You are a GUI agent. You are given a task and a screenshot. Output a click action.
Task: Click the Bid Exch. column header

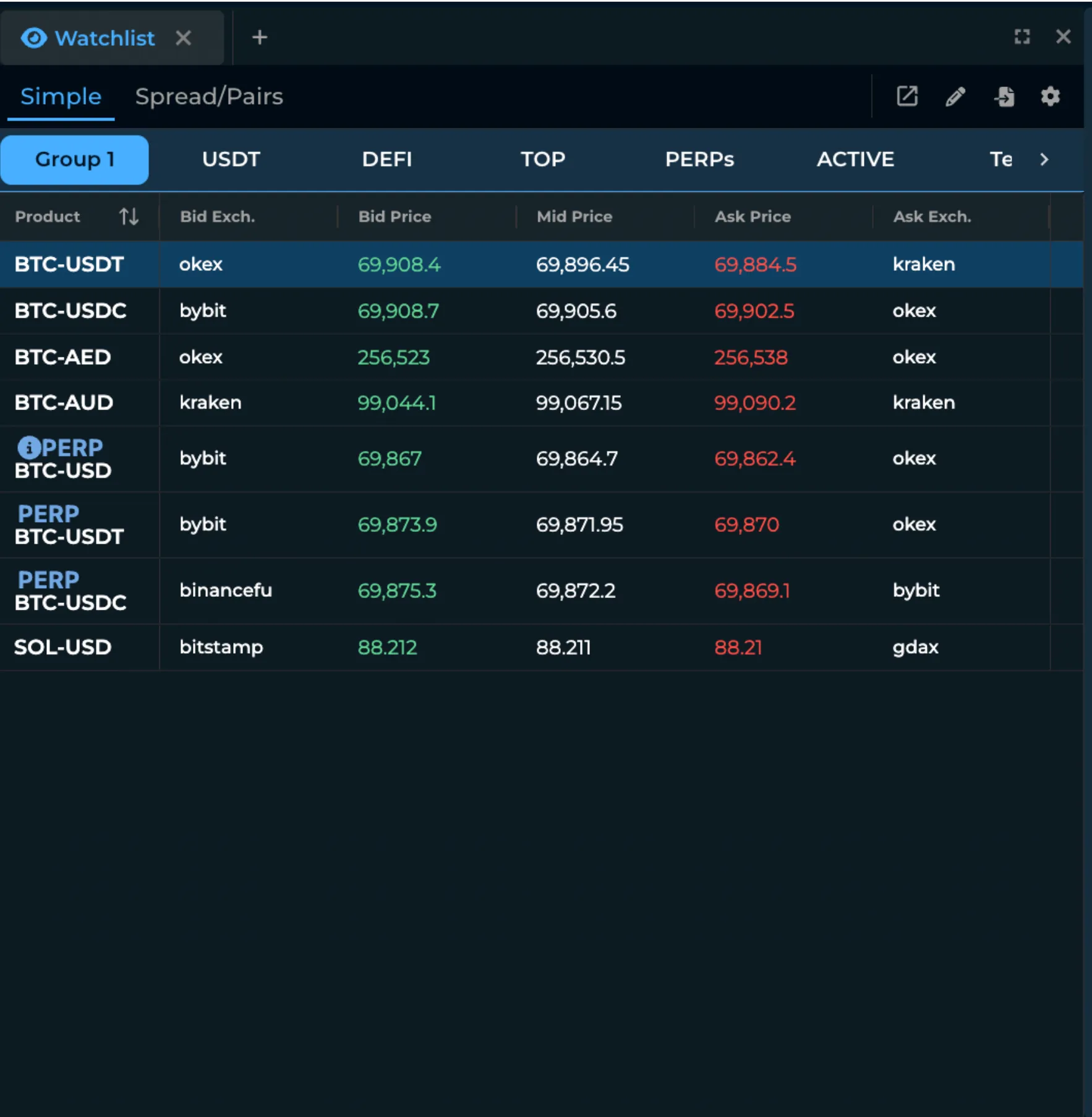217,216
